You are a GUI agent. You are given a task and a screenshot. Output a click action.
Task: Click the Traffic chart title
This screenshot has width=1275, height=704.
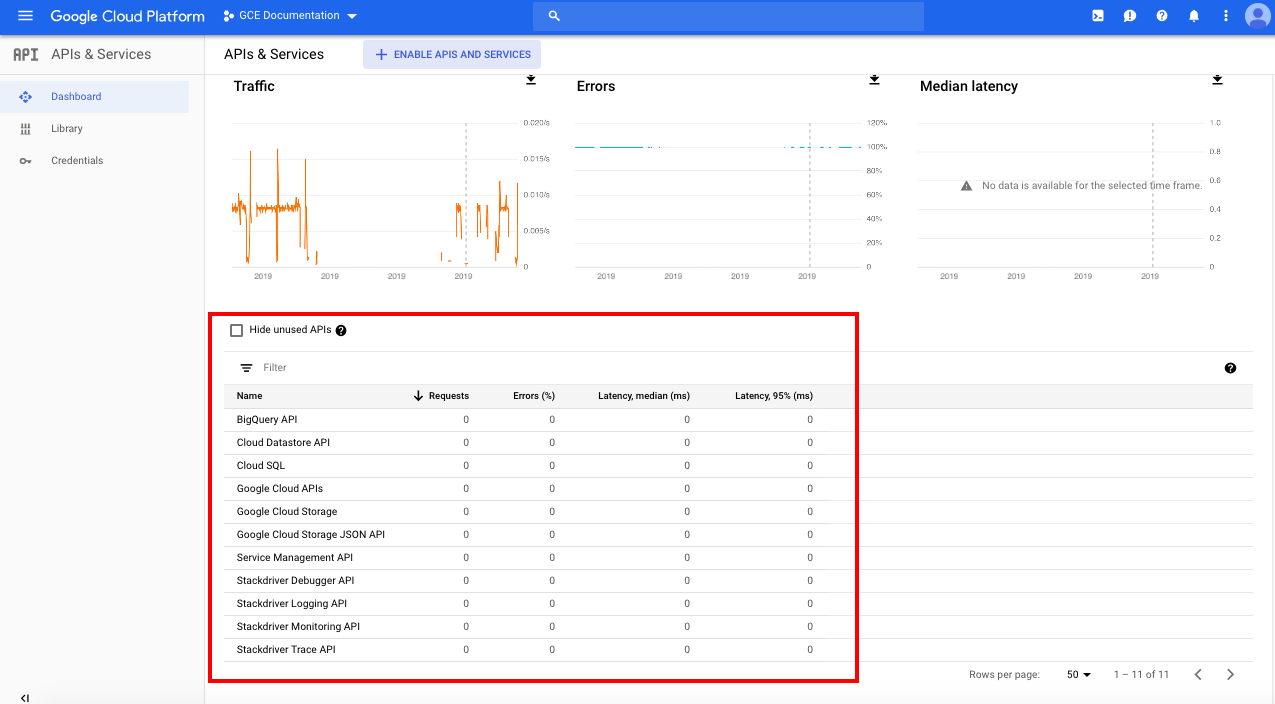254,87
